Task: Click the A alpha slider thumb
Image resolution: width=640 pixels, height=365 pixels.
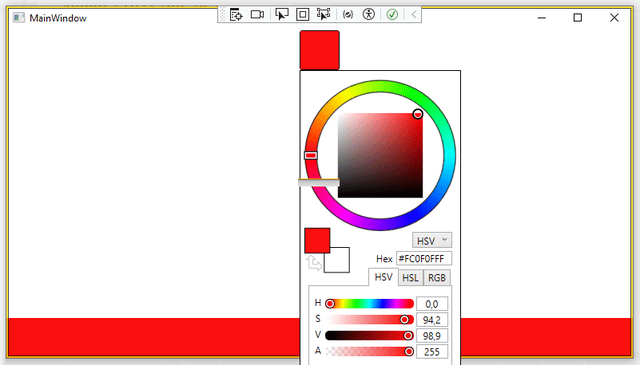Action: 409,351
